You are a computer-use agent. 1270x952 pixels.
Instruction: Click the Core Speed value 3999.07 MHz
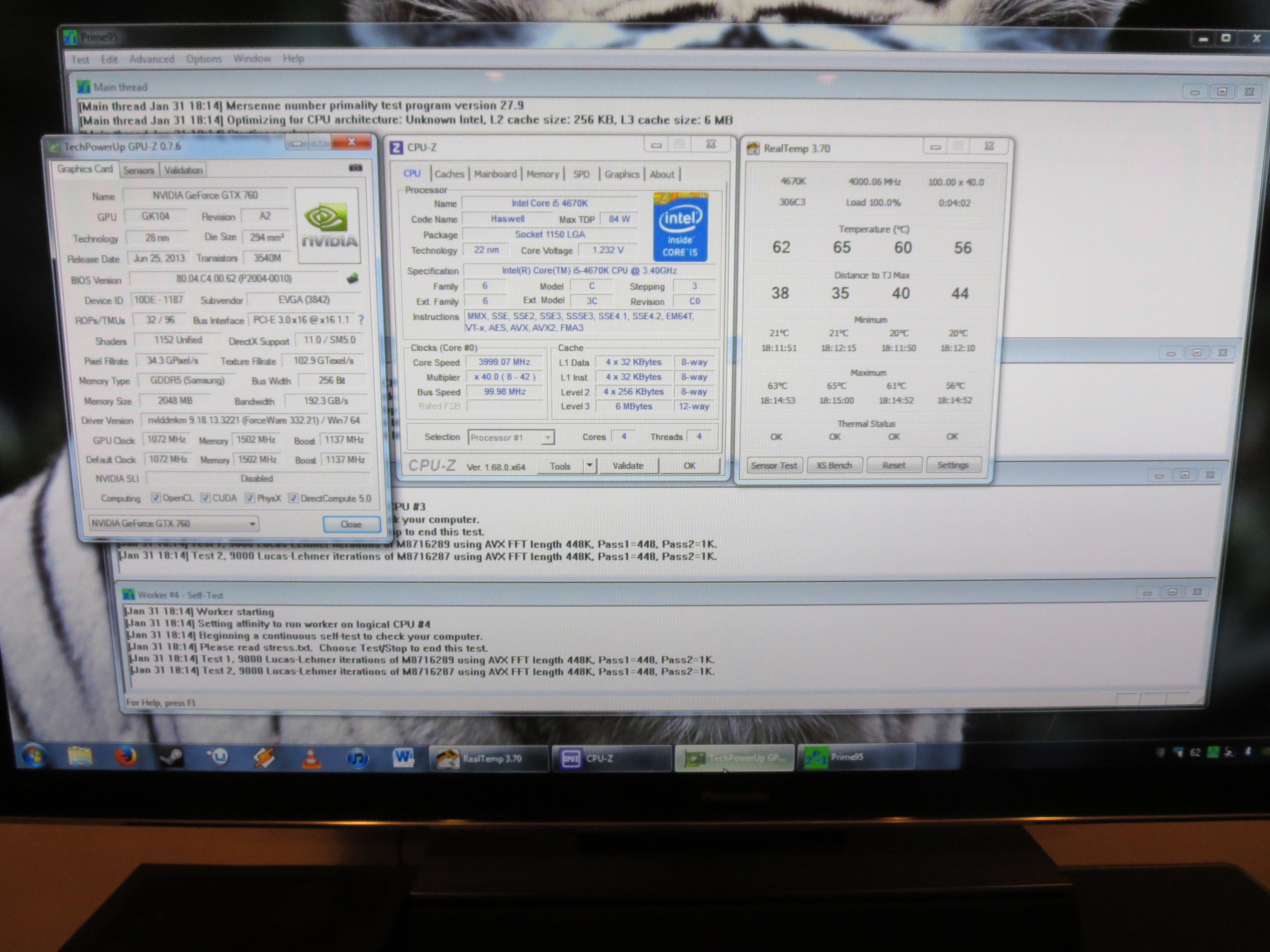(x=504, y=362)
